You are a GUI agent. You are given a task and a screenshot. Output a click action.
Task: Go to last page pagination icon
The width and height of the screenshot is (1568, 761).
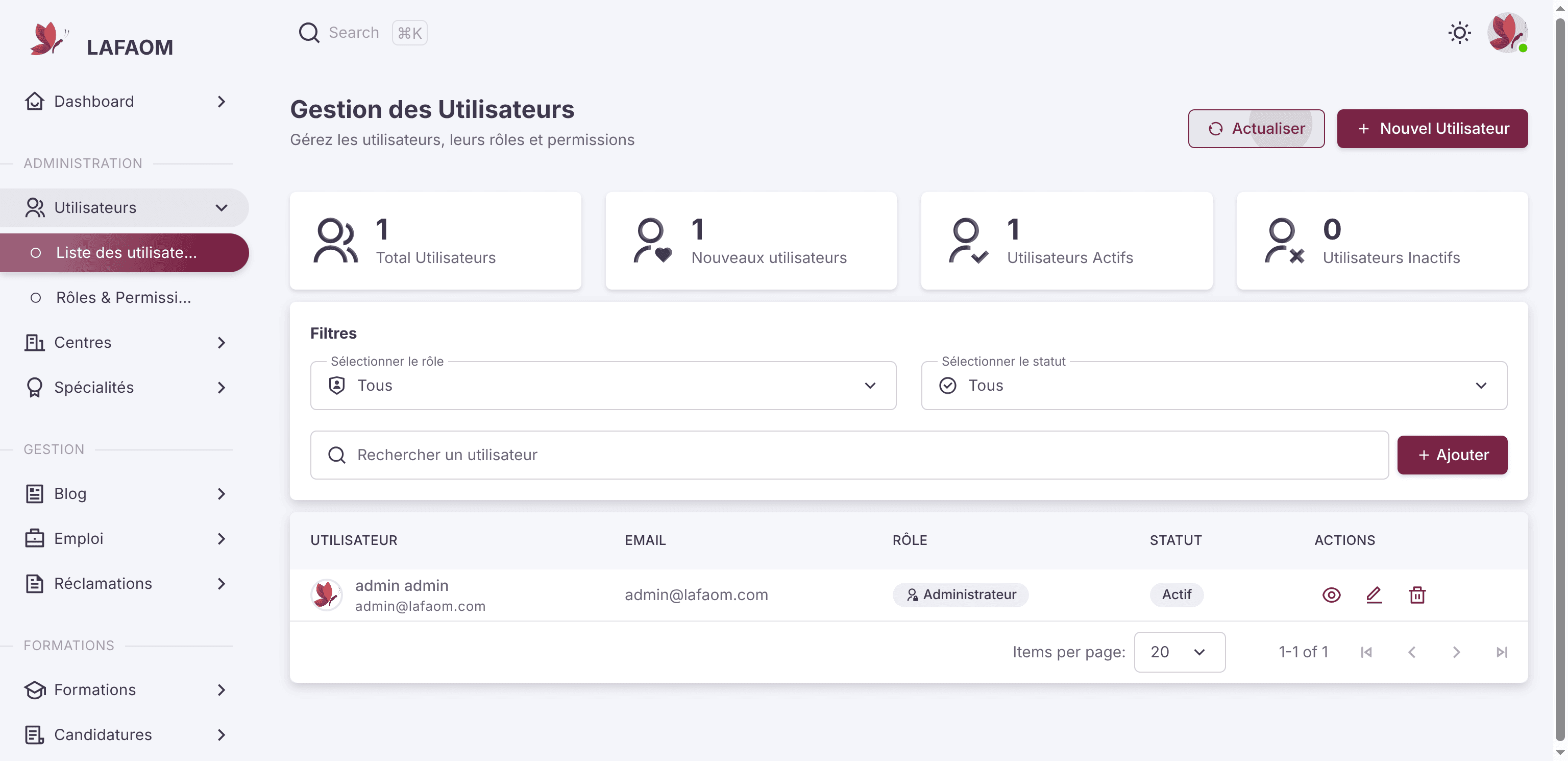1502,652
